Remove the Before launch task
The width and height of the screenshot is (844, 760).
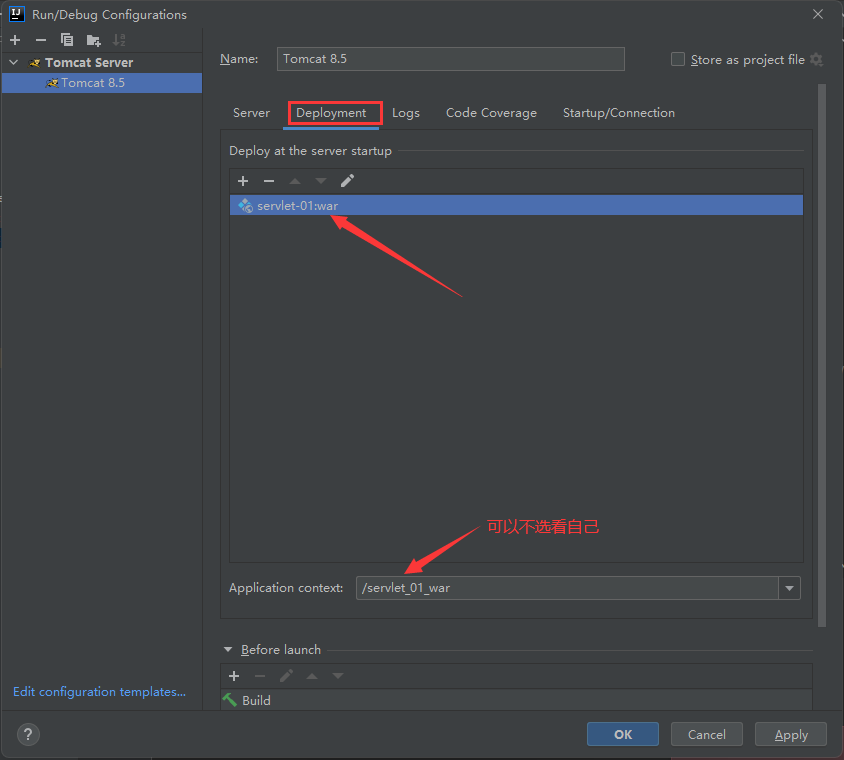[x=260, y=676]
